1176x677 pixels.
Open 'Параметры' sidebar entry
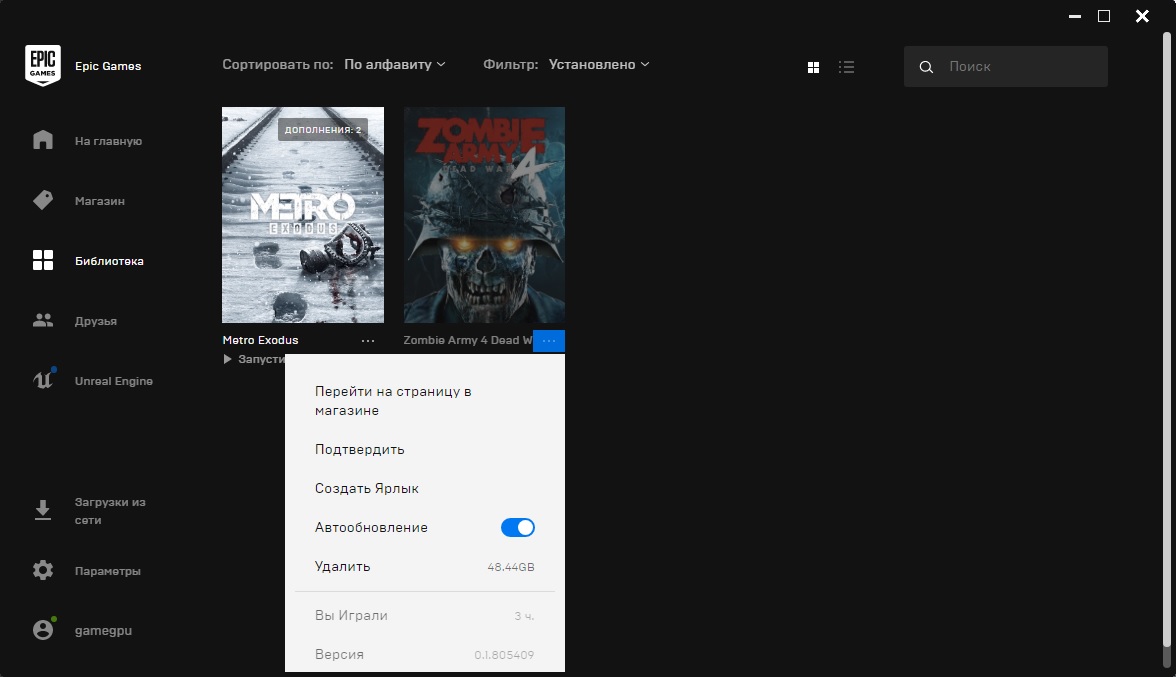tap(107, 571)
